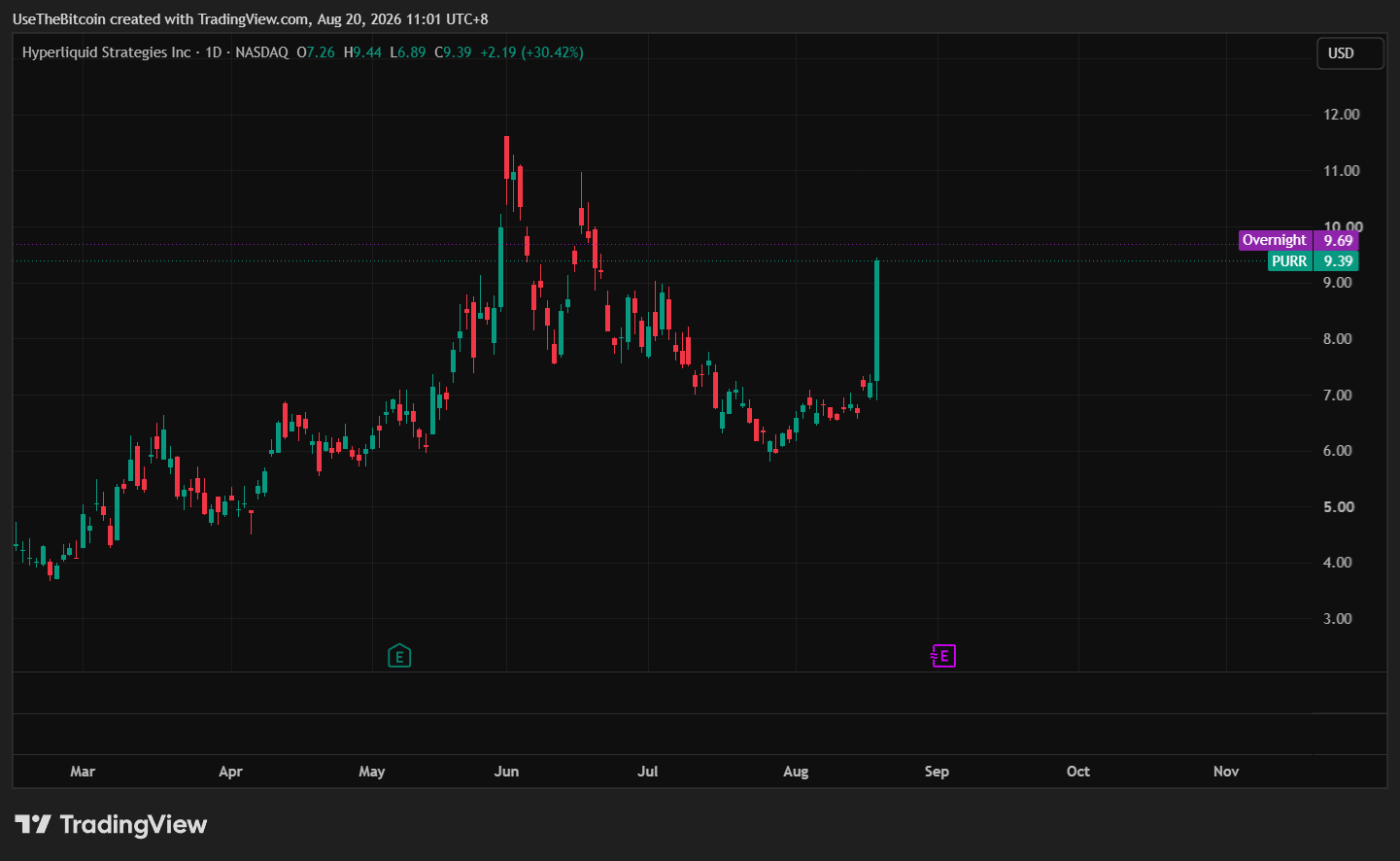Click the Jul label on the time axis
This screenshot has height=861, width=1400.
648,772
